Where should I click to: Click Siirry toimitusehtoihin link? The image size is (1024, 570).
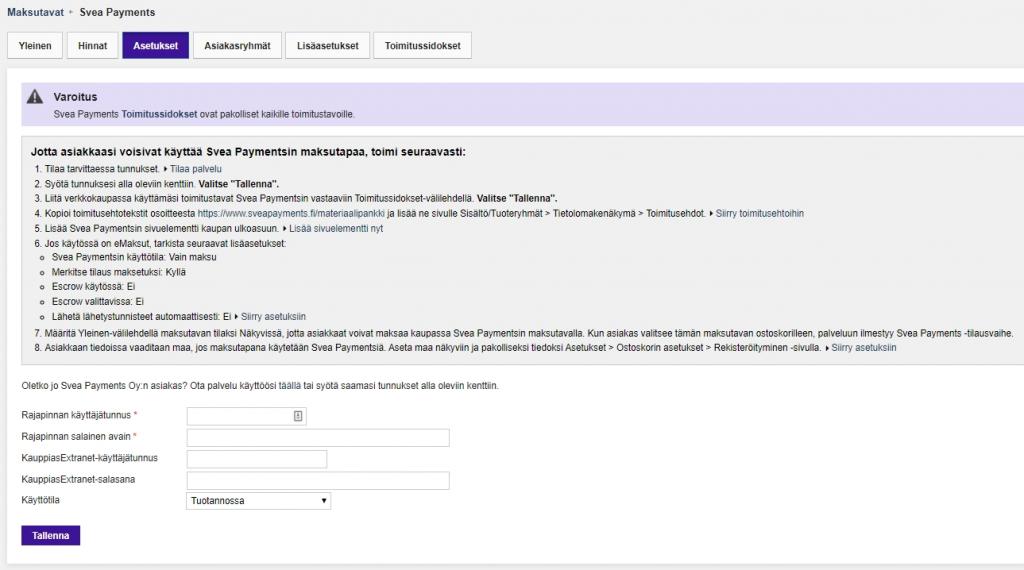760,214
